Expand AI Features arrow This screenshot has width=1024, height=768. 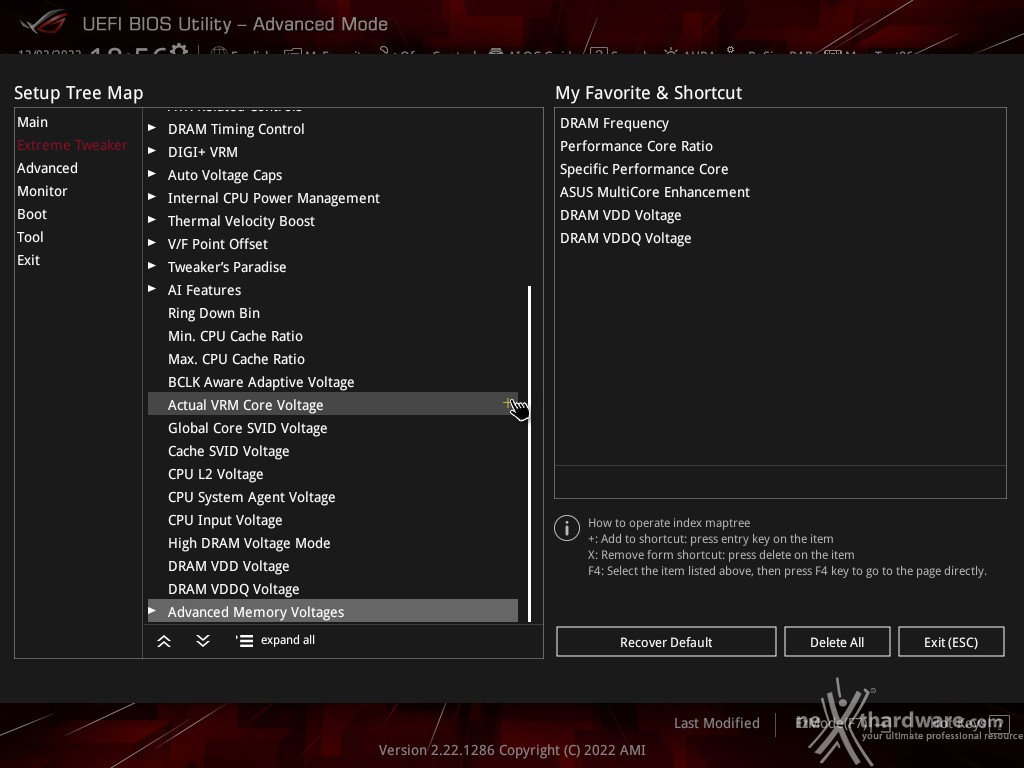click(152, 289)
